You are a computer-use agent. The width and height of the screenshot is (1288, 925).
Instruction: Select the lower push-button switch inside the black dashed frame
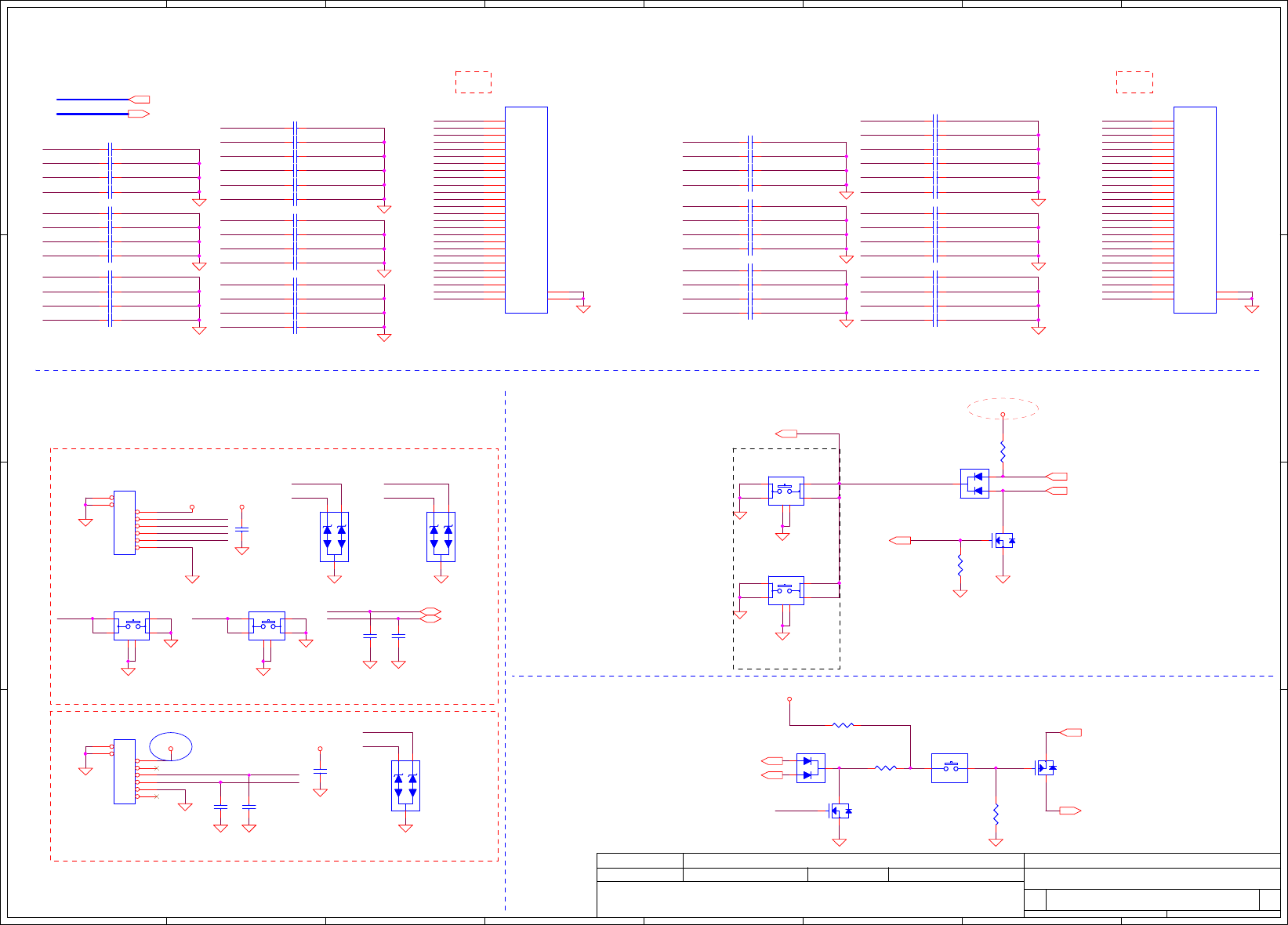pos(786,590)
